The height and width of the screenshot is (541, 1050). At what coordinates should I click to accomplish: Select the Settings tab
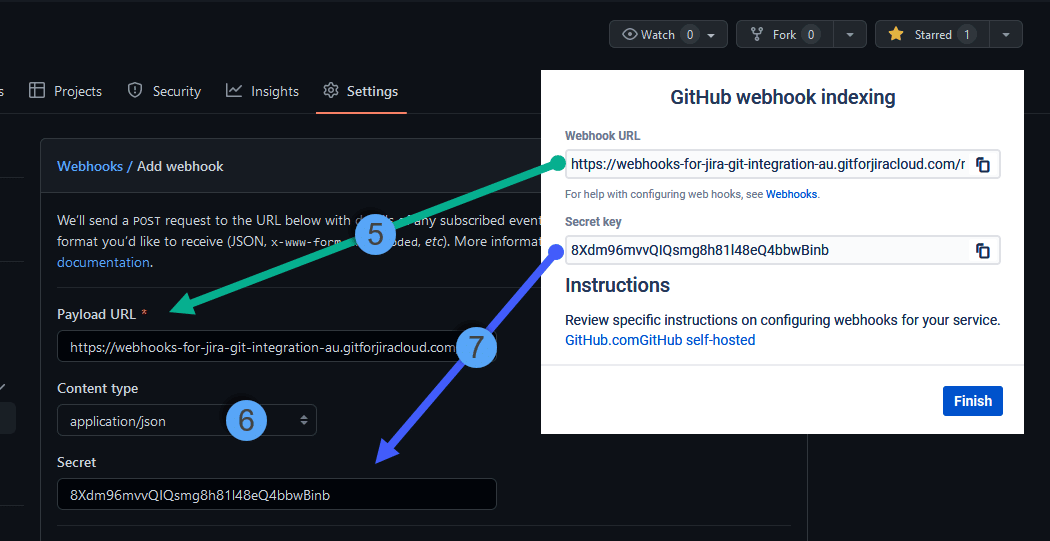click(361, 91)
